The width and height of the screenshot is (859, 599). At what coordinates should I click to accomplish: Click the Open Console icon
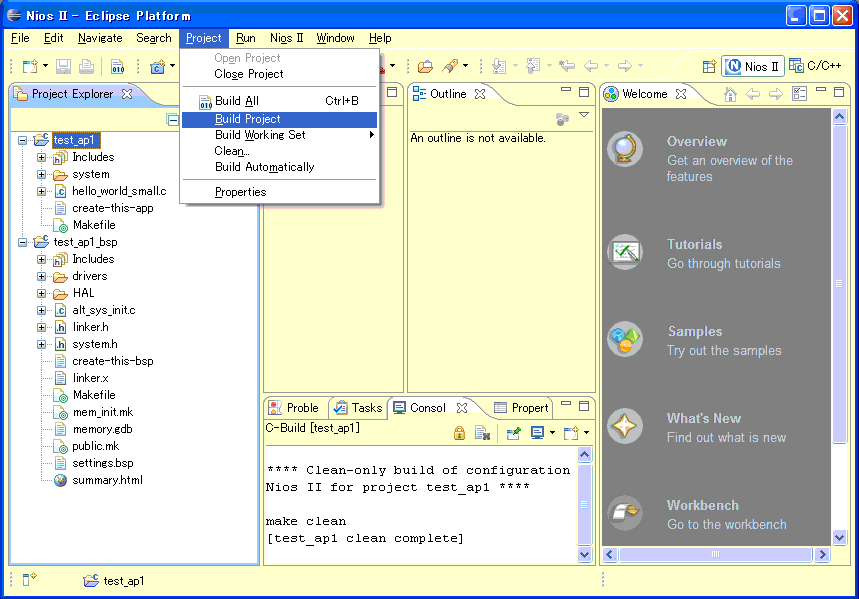tap(571, 433)
